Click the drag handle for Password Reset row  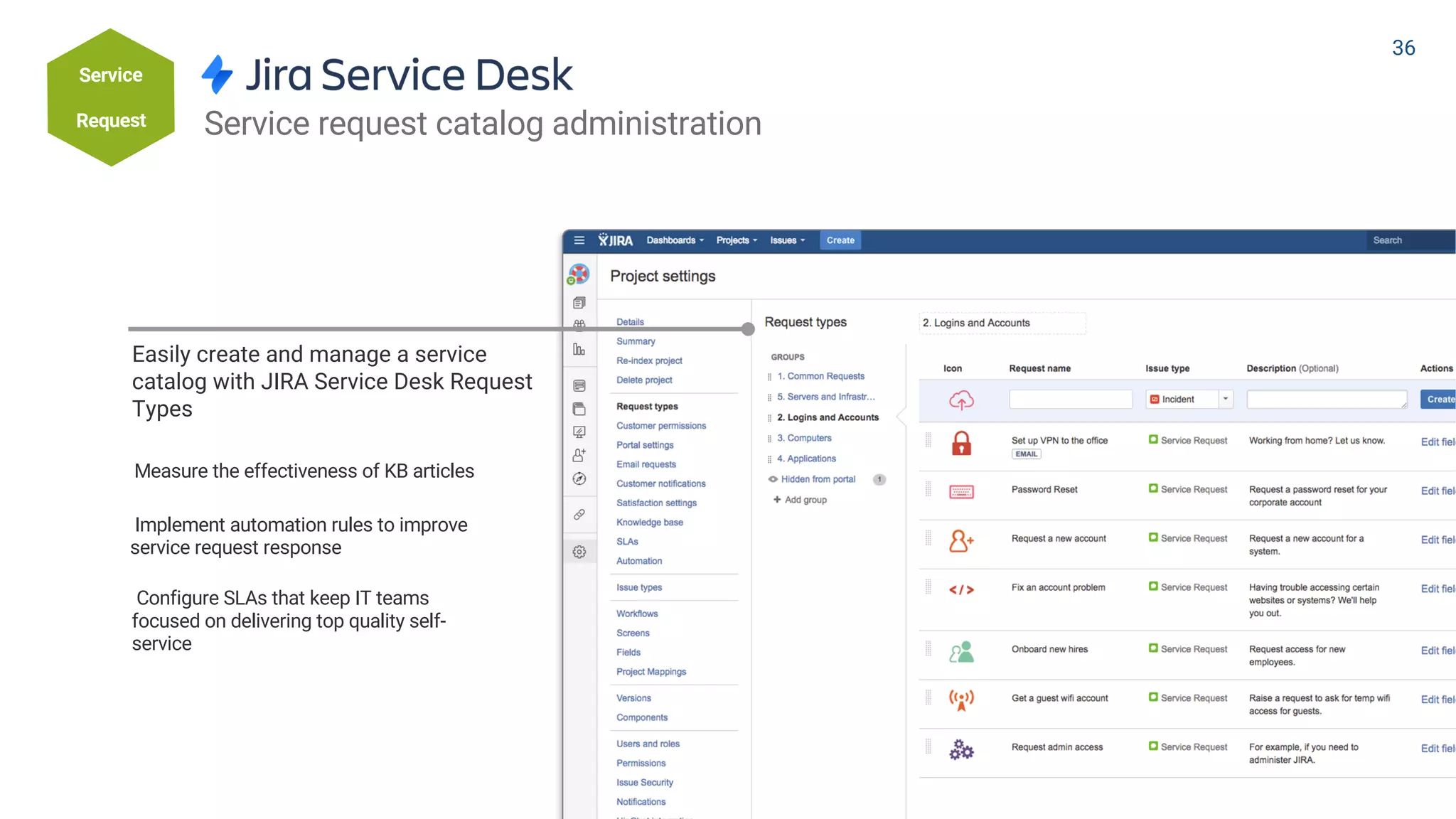pyautogui.click(x=928, y=489)
